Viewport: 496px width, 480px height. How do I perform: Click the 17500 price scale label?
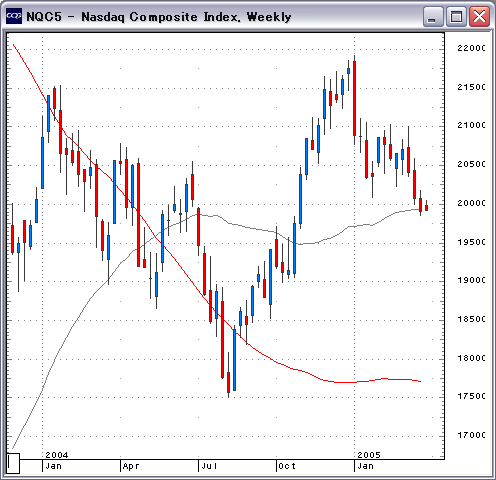coord(471,397)
